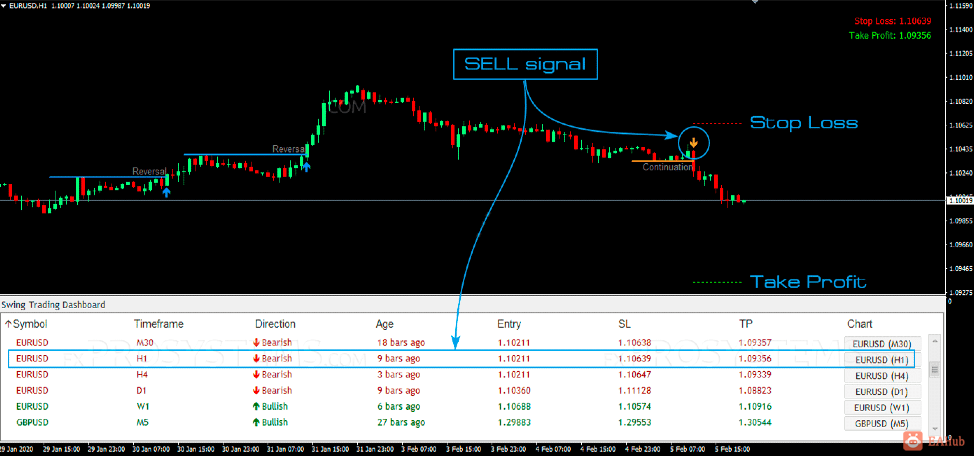The image size is (974, 456).
Task: Select the blue up arrow under second Reversal
Action: coord(306,166)
